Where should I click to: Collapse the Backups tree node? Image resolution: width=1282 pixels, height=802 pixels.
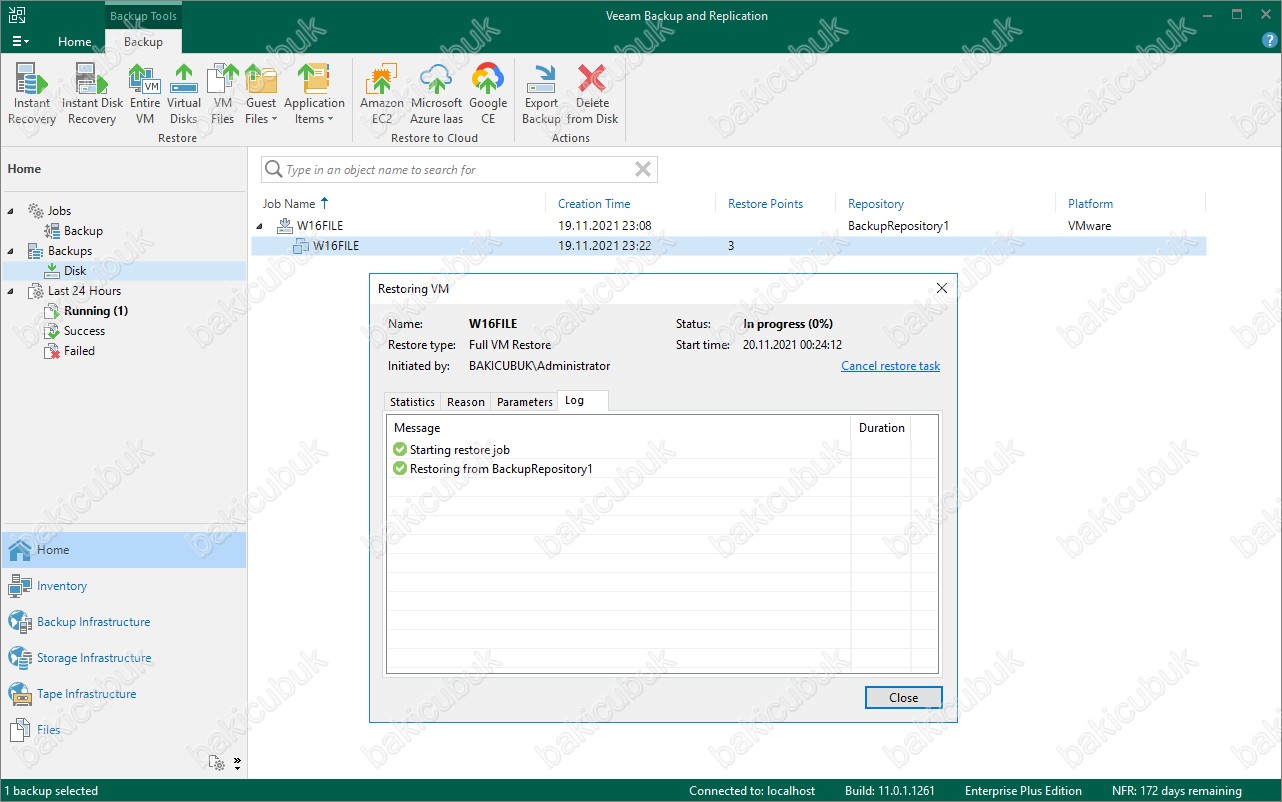(x=12, y=251)
